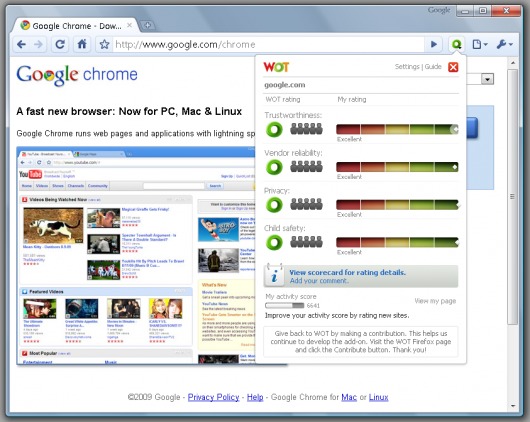Open a new tab with plus button

click(147, 25)
